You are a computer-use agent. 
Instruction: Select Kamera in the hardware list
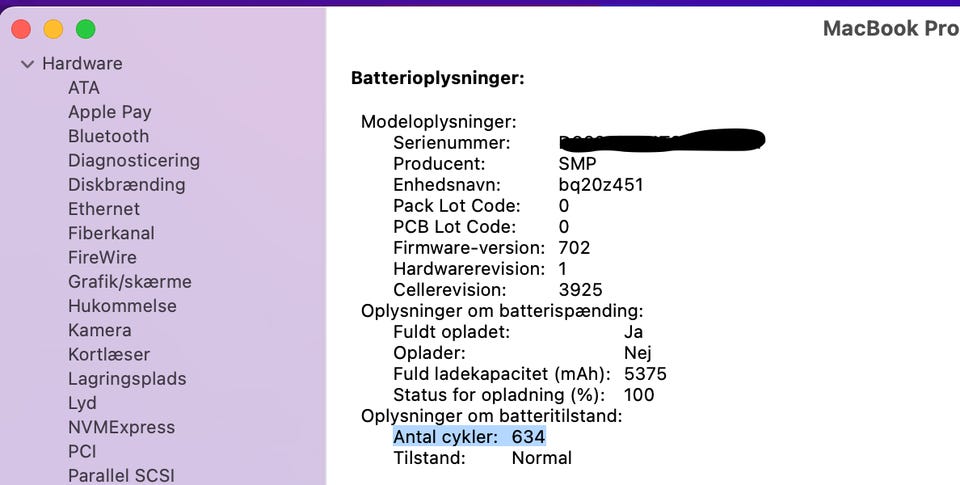[x=99, y=330]
